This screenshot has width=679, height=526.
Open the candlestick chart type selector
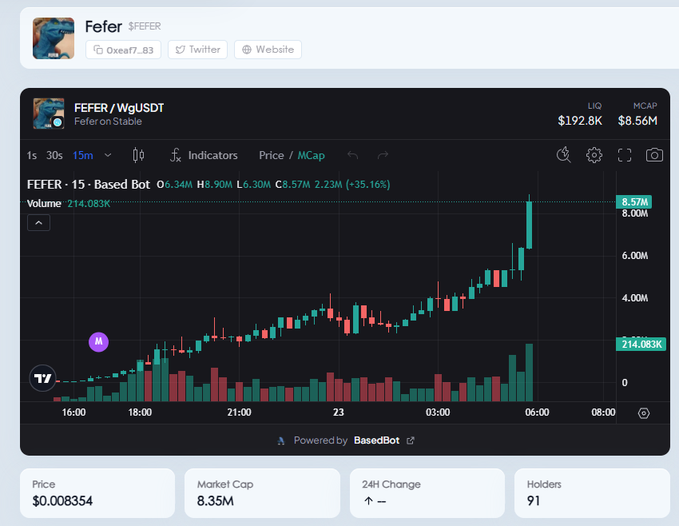point(138,155)
